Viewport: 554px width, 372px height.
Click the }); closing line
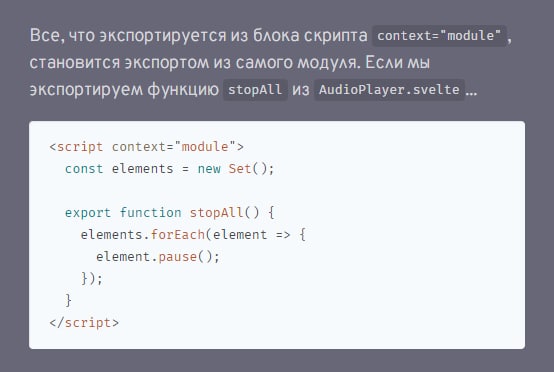coord(92,278)
